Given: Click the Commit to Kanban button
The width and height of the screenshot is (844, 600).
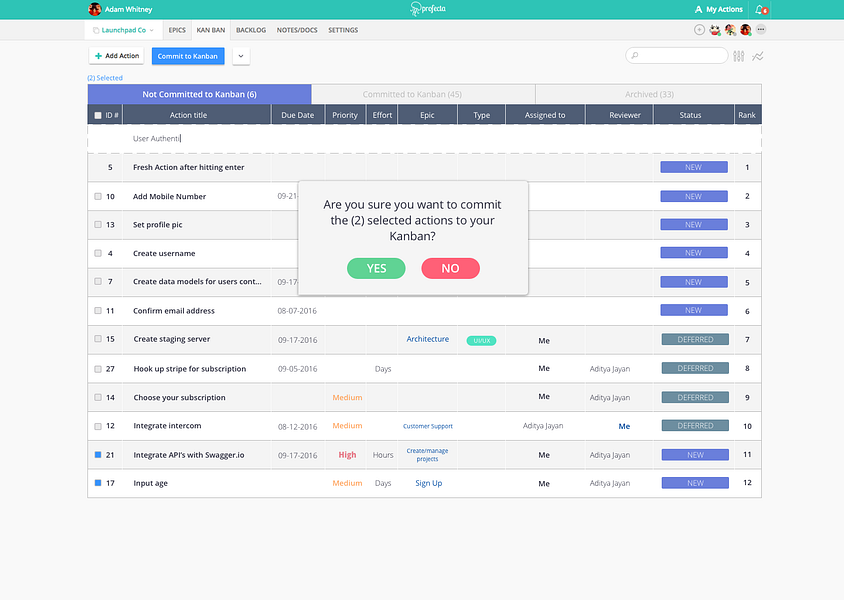Looking at the screenshot, I should 188,56.
